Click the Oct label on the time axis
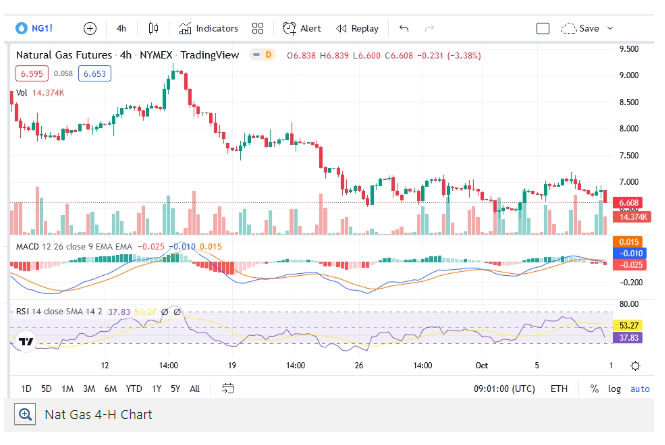Image resolution: width=665 pixels, height=445 pixels. coord(482,365)
